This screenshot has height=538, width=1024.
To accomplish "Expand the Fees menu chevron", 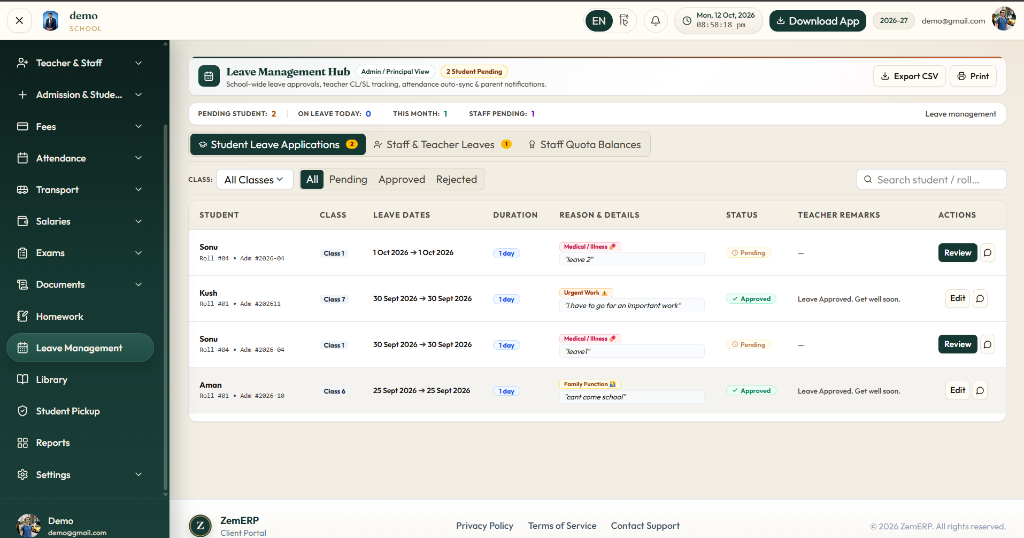I will [x=138, y=127].
